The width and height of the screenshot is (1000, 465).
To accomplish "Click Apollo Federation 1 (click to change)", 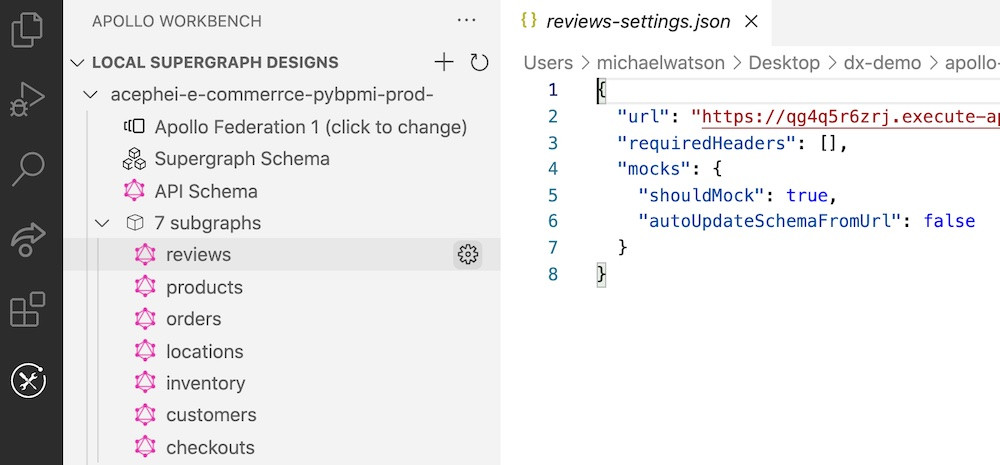I will [311, 127].
